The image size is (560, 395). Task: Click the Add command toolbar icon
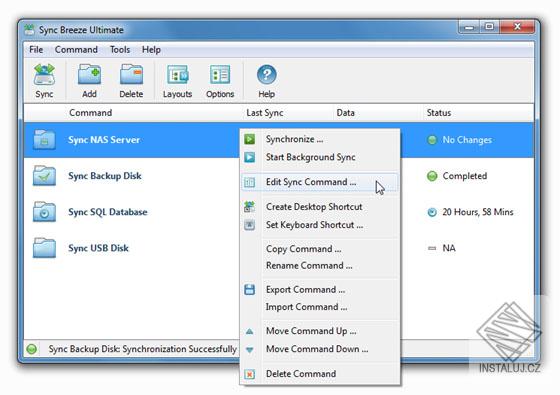click(x=89, y=74)
